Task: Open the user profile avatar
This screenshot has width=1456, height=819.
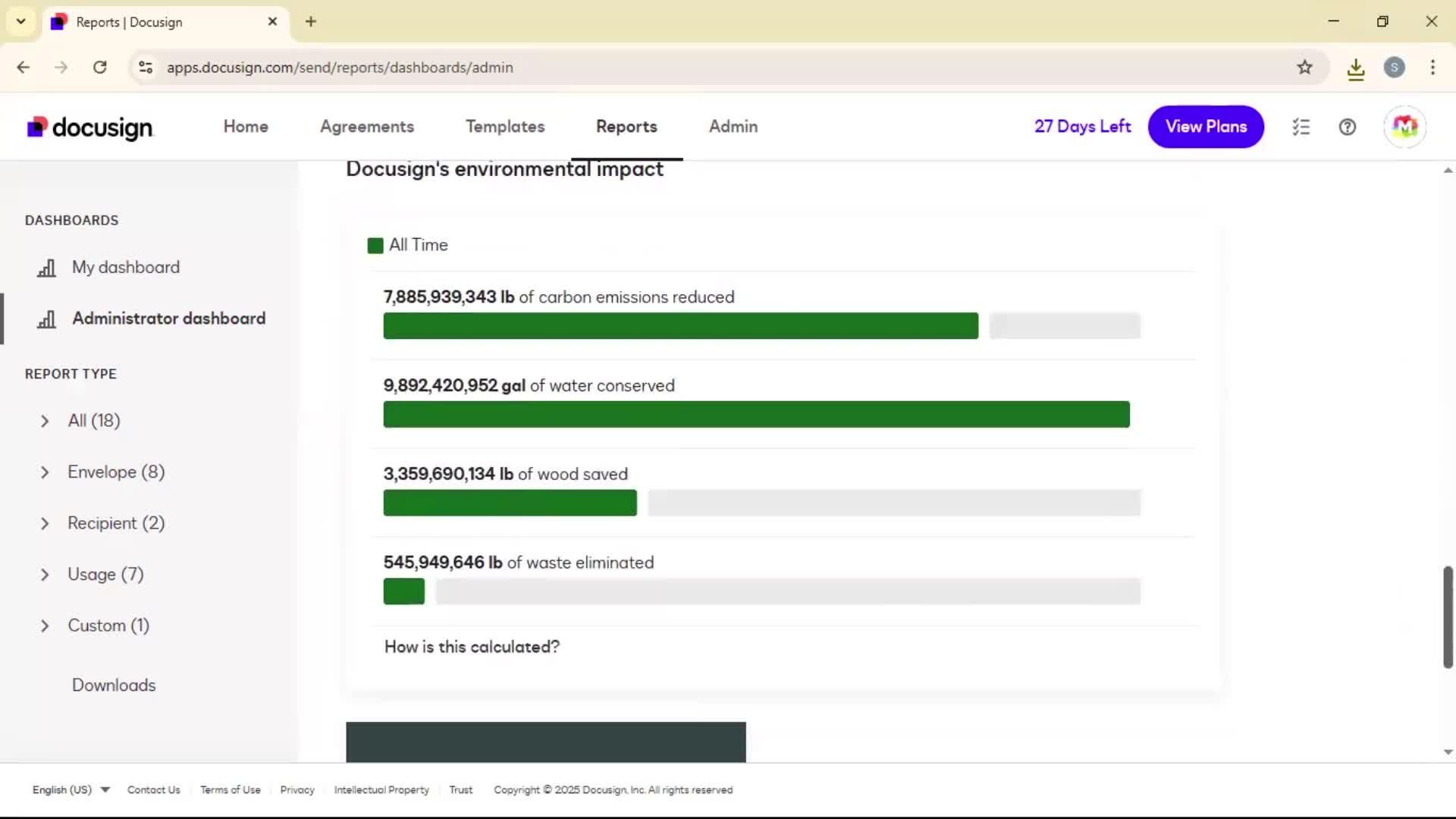Action: (x=1404, y=127)
